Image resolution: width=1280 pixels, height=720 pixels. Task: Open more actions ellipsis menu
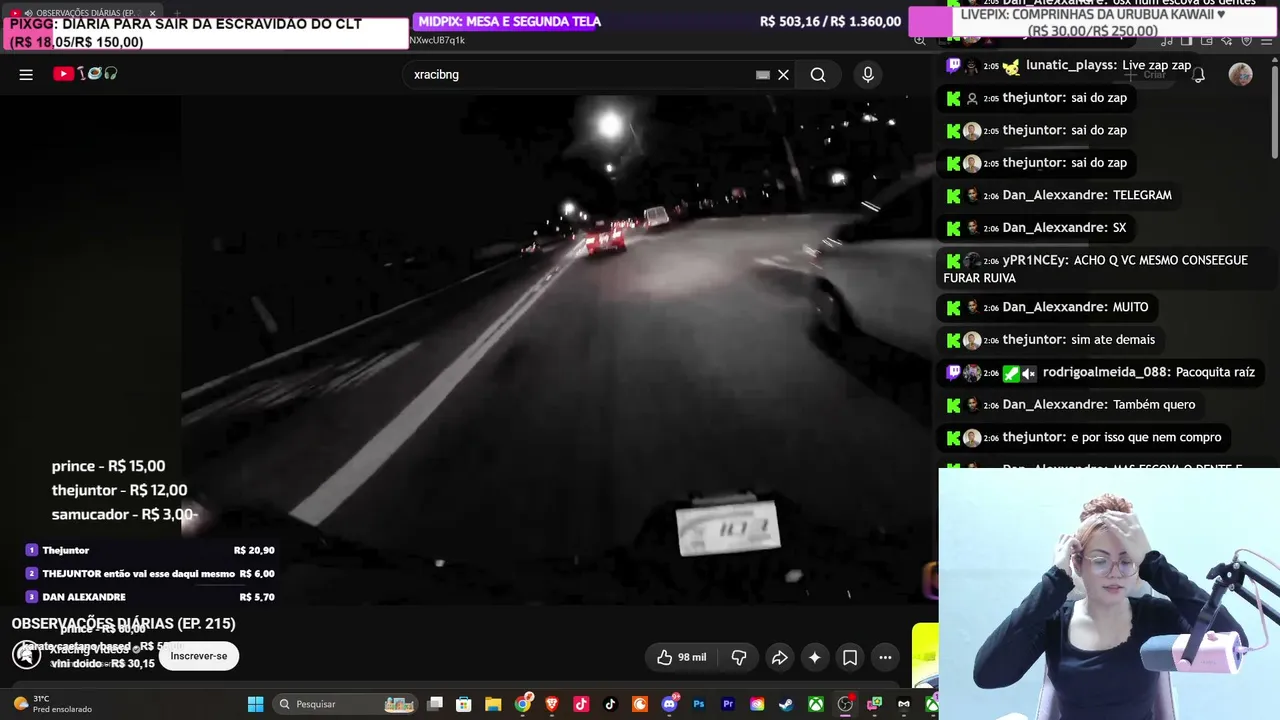pyautogui.click(x=885, y=657)
